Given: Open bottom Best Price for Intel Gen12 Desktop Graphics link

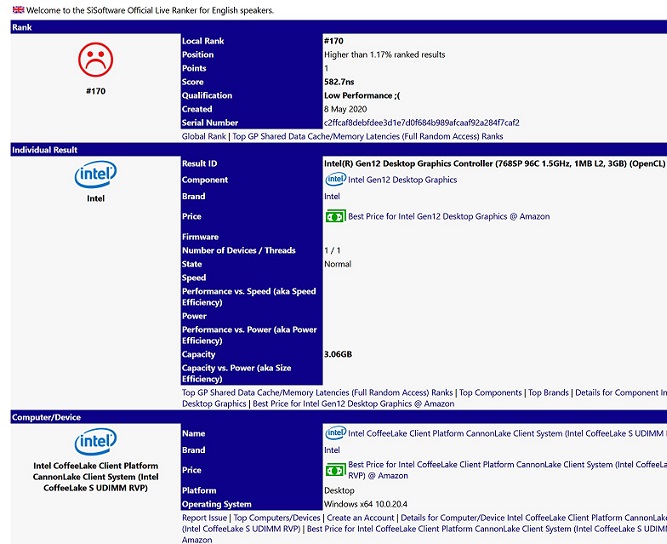Looking at the screenshot, I should [x=353, y=404].
